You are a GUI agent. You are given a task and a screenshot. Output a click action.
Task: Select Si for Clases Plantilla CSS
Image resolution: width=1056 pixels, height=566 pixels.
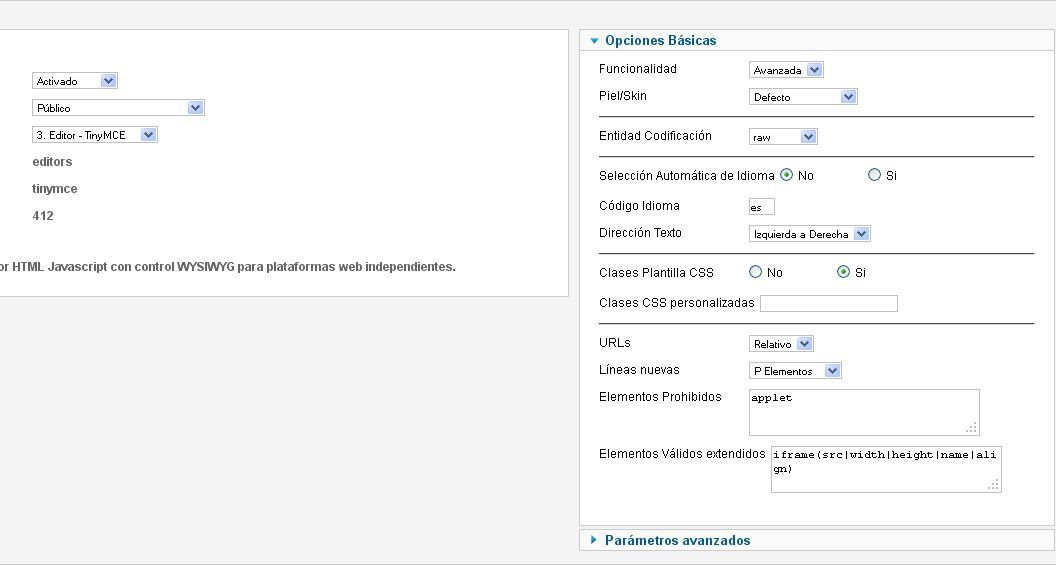click(843, 272)
